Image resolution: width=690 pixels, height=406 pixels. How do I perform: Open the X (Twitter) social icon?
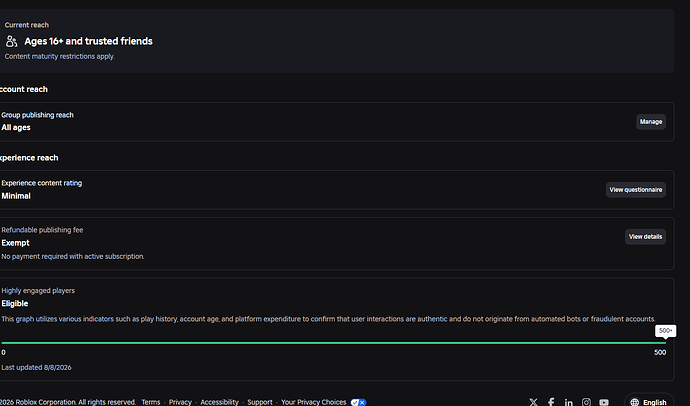[533, 402]
